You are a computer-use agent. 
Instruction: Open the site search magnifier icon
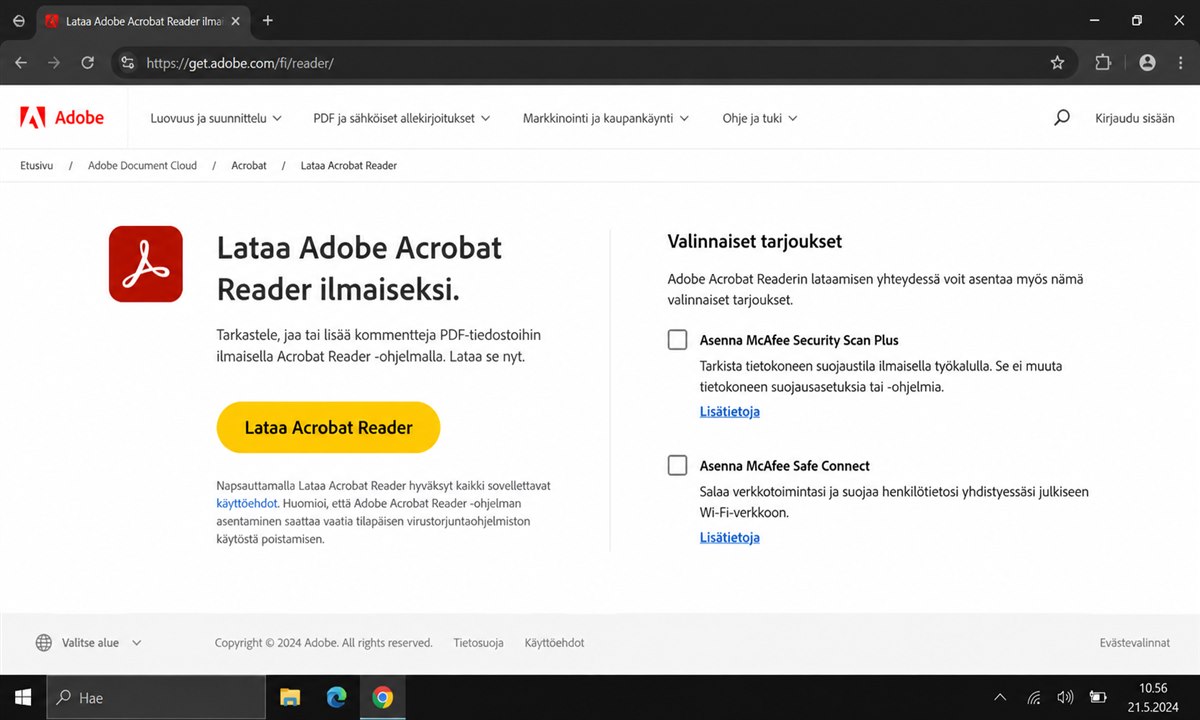pyautogui.click(x=1062, y=118)
